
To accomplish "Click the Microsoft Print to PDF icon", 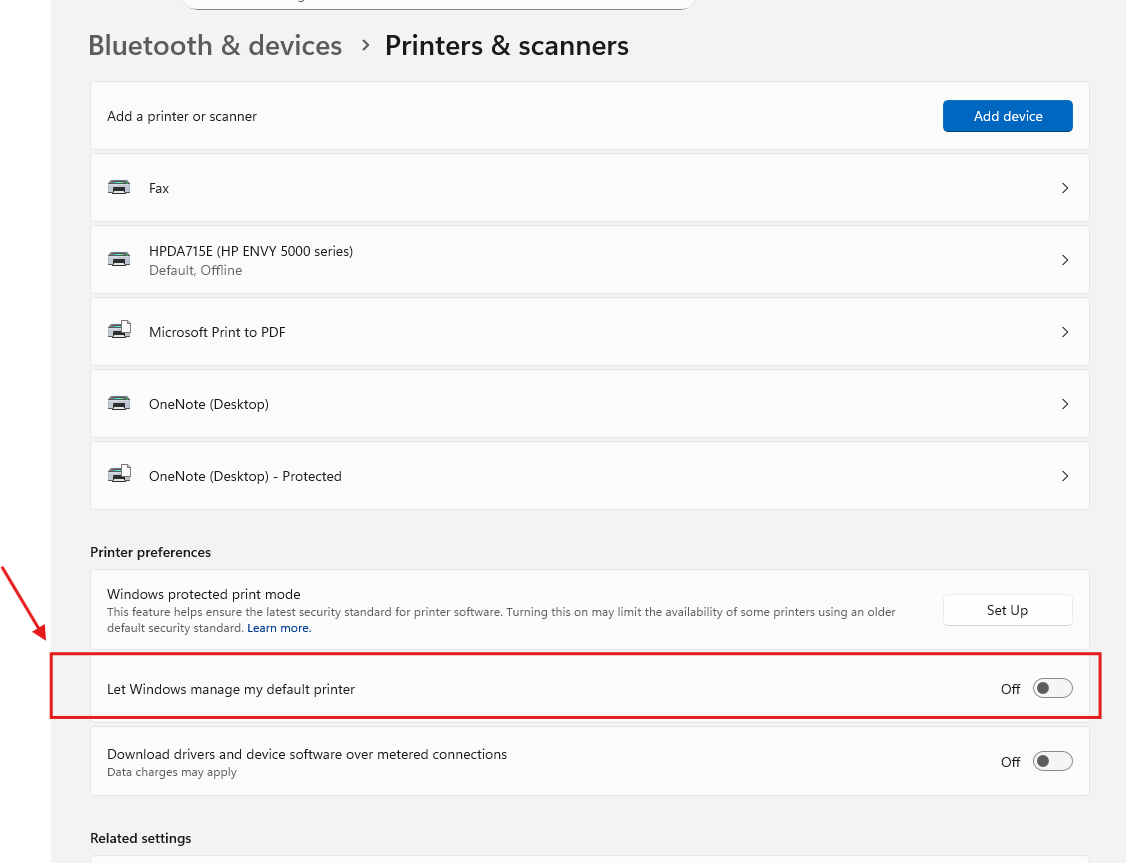I will [119, 332].
